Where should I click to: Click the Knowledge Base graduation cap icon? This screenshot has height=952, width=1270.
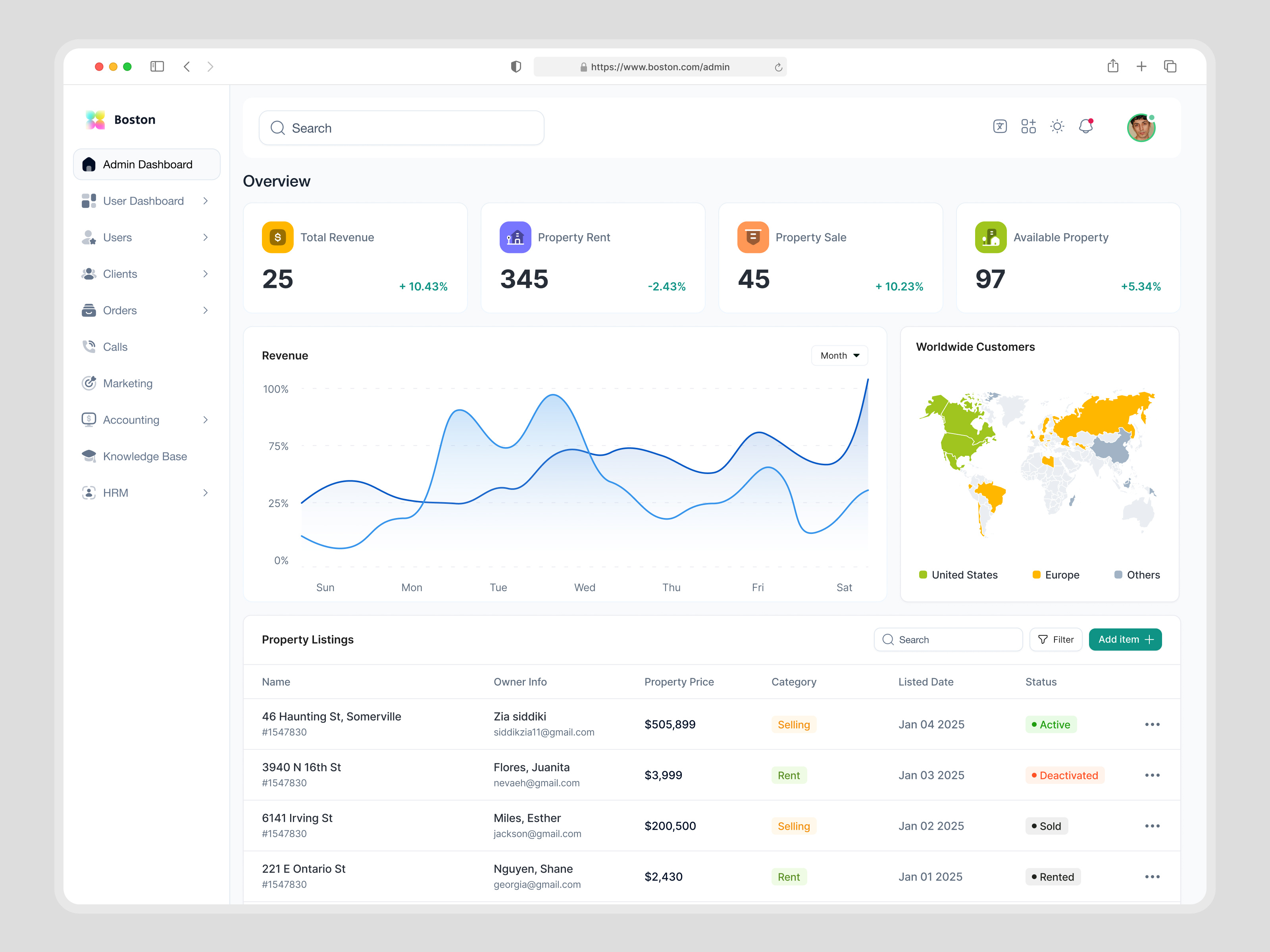[89, 456]
